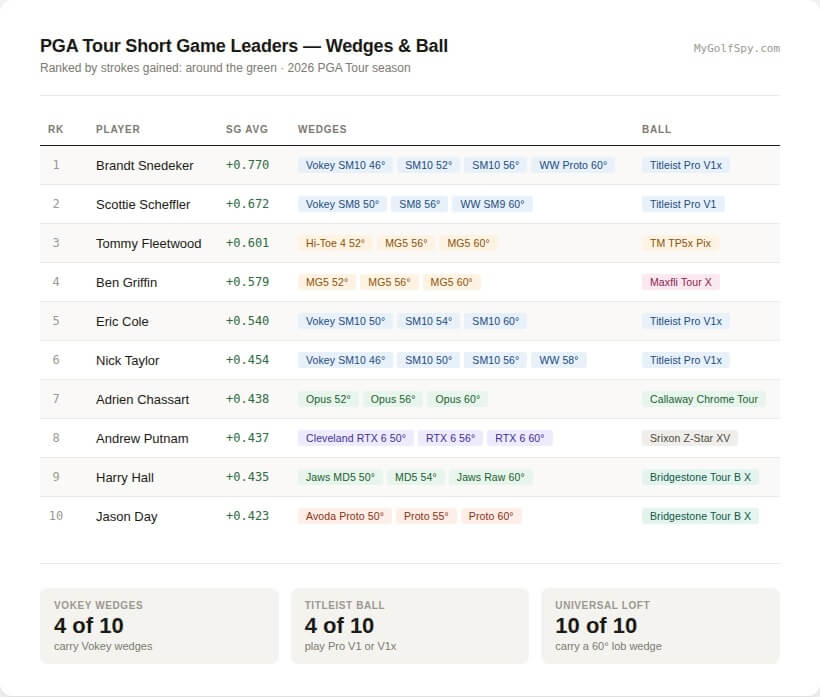Image resolution: width=820 pixels, height=697 pixels.
Task: Select the Maxfli Tour X ball tag
Action: tap(680, 282)
